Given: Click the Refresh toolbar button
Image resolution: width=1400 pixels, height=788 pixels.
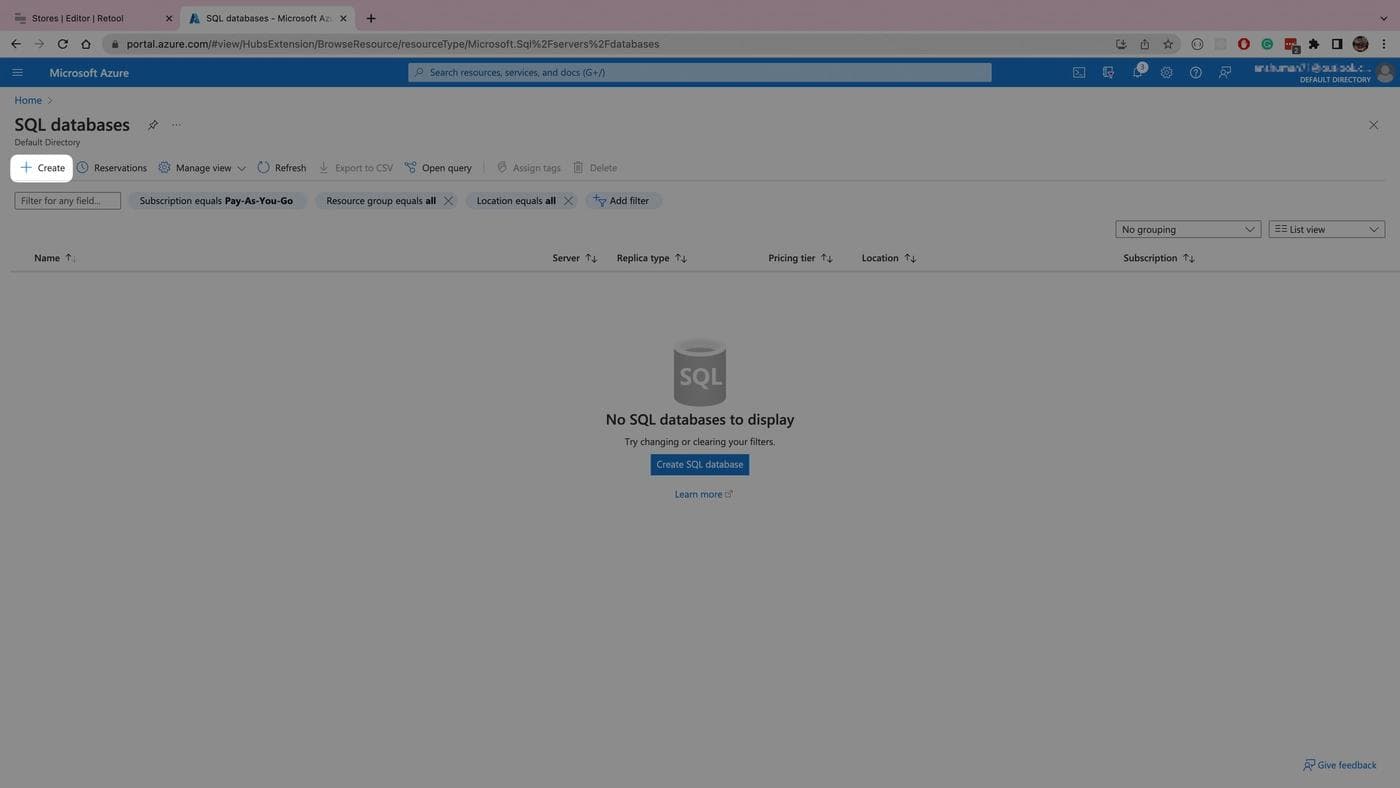Looking at the screenshot, I should pyautogui.click(x=282, y=168).
